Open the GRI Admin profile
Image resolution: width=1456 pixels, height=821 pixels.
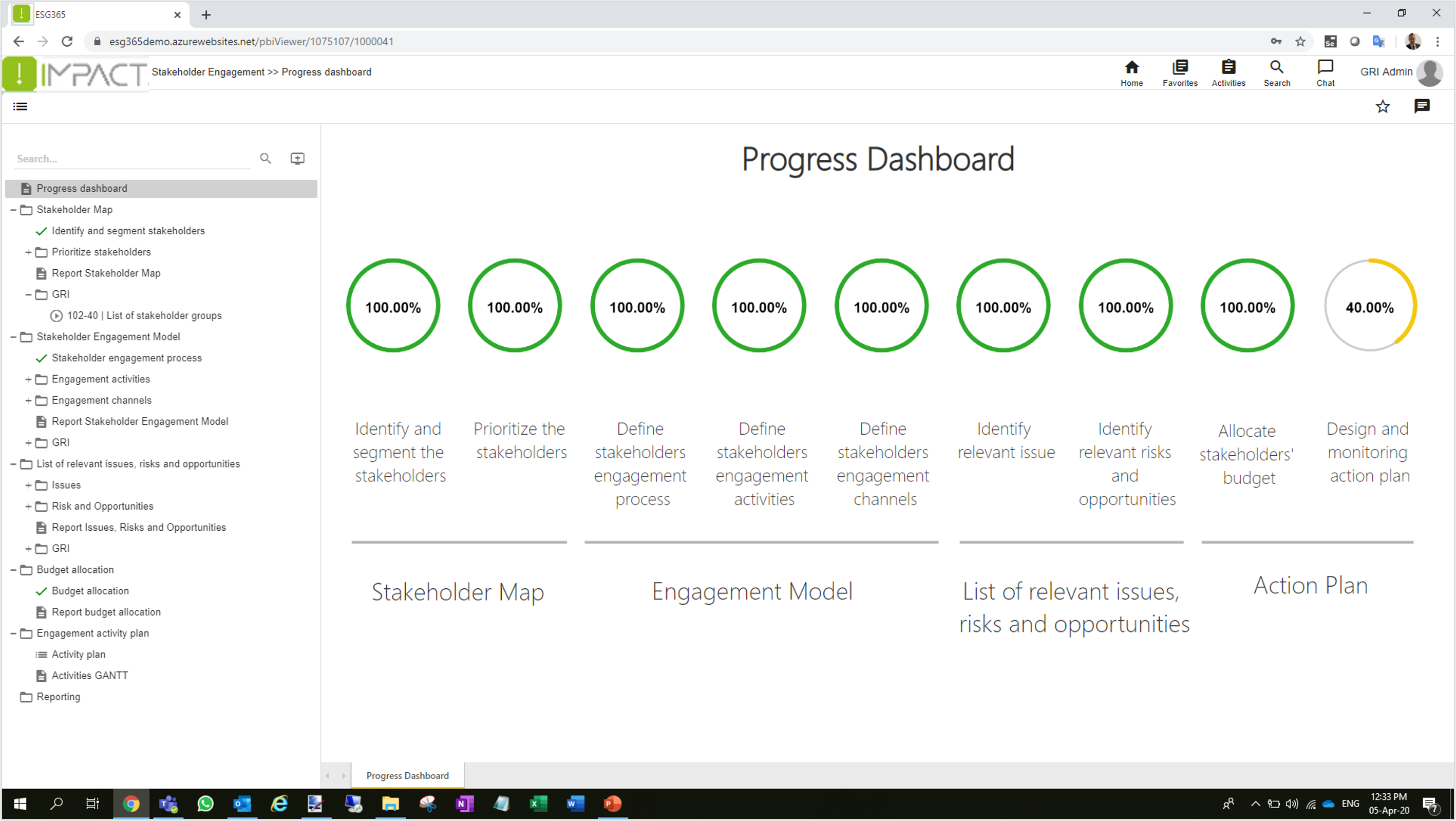pos(1386,72)
